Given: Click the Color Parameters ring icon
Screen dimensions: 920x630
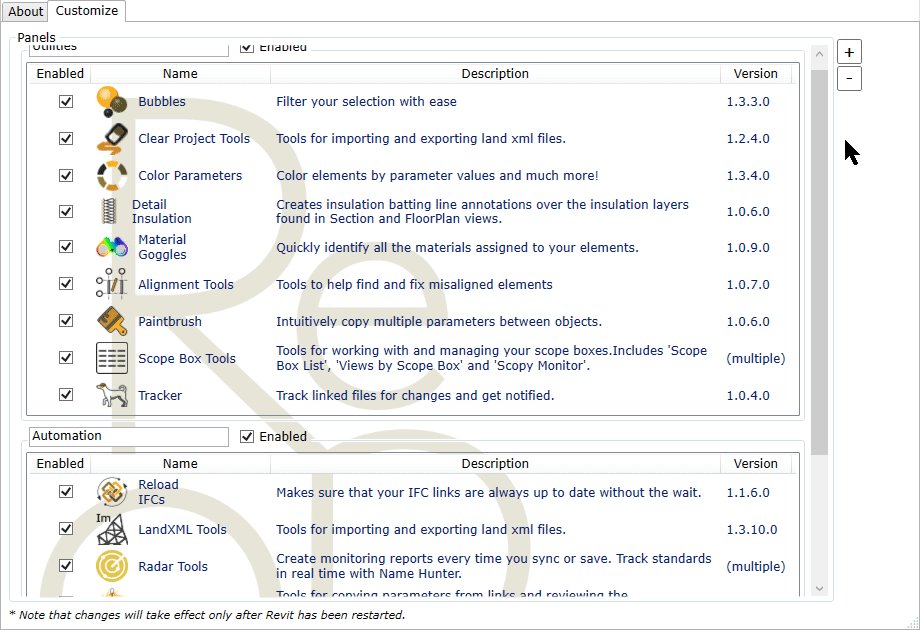Looking at the screenshot, I should tap(111, 175).
